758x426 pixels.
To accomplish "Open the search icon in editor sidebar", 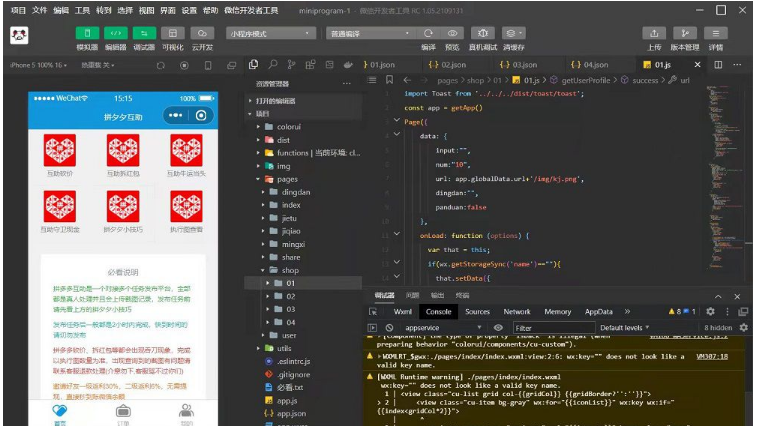I will coord(273,64).
